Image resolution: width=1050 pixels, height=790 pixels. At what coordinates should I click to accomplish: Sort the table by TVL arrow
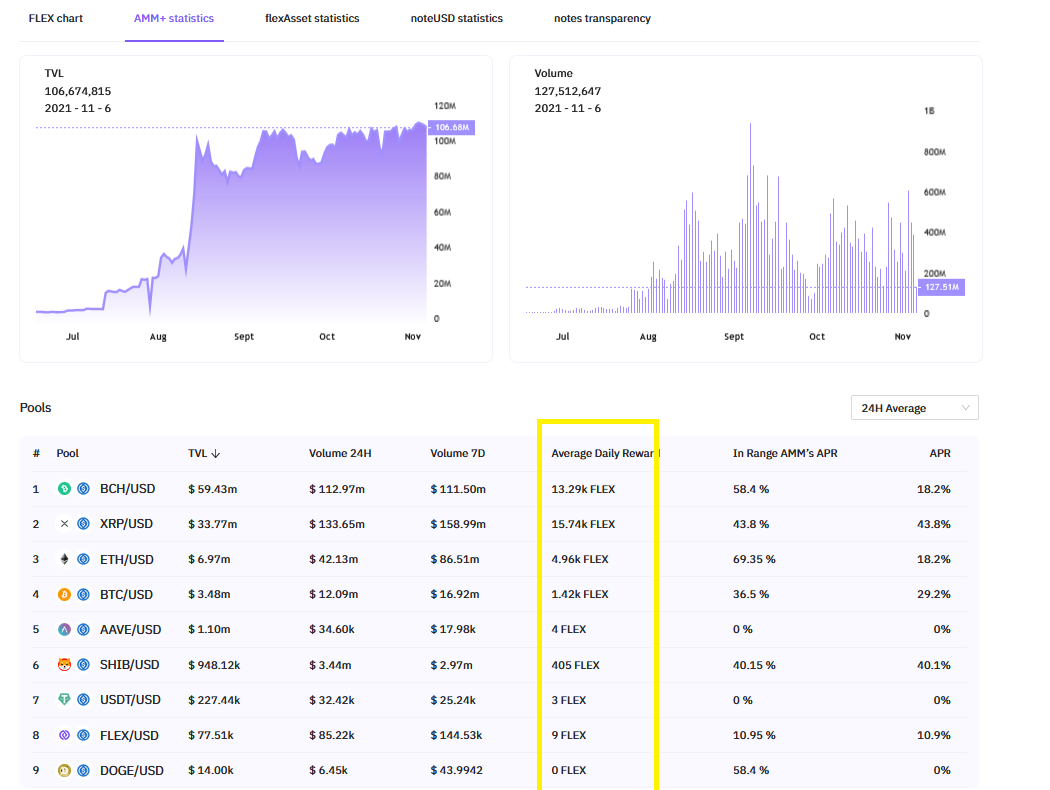[x=216, y=454]
